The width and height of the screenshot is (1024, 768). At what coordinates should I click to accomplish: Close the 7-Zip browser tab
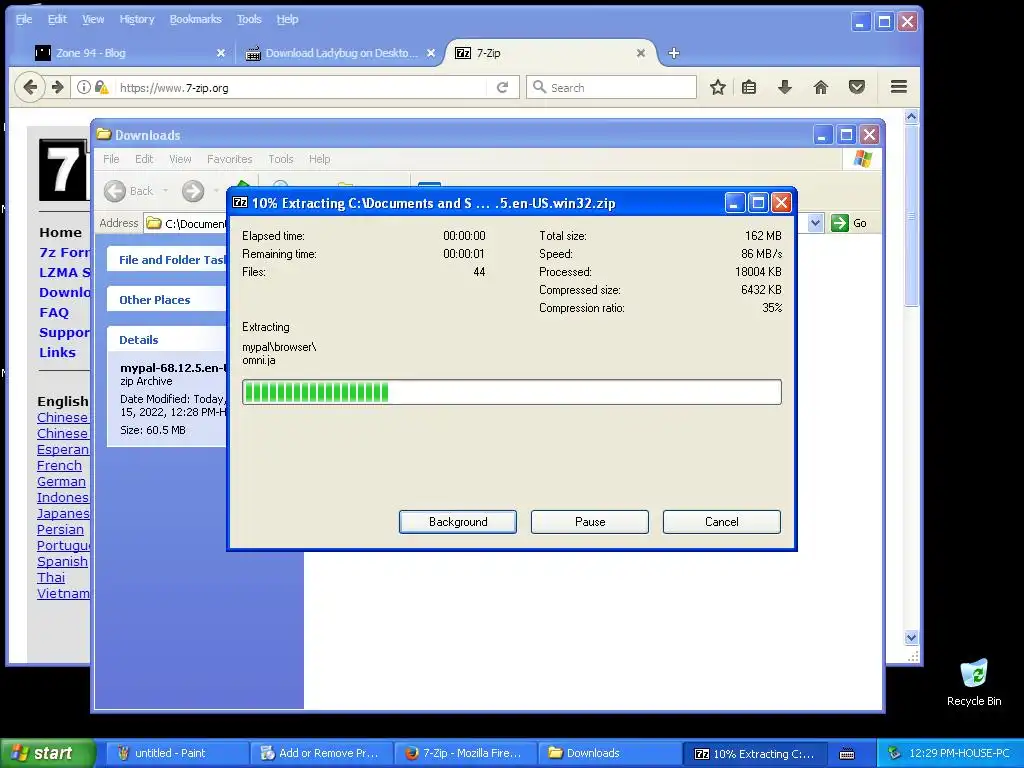(641, 53)
